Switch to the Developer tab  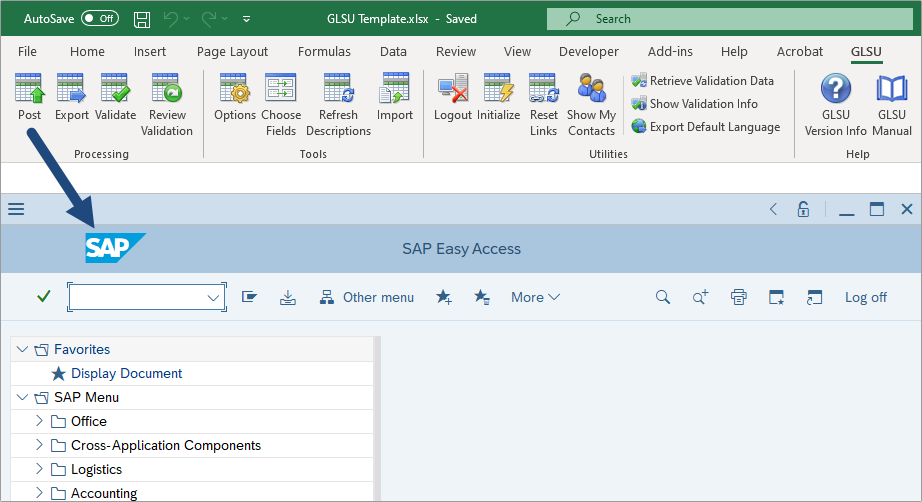(589, 52)
